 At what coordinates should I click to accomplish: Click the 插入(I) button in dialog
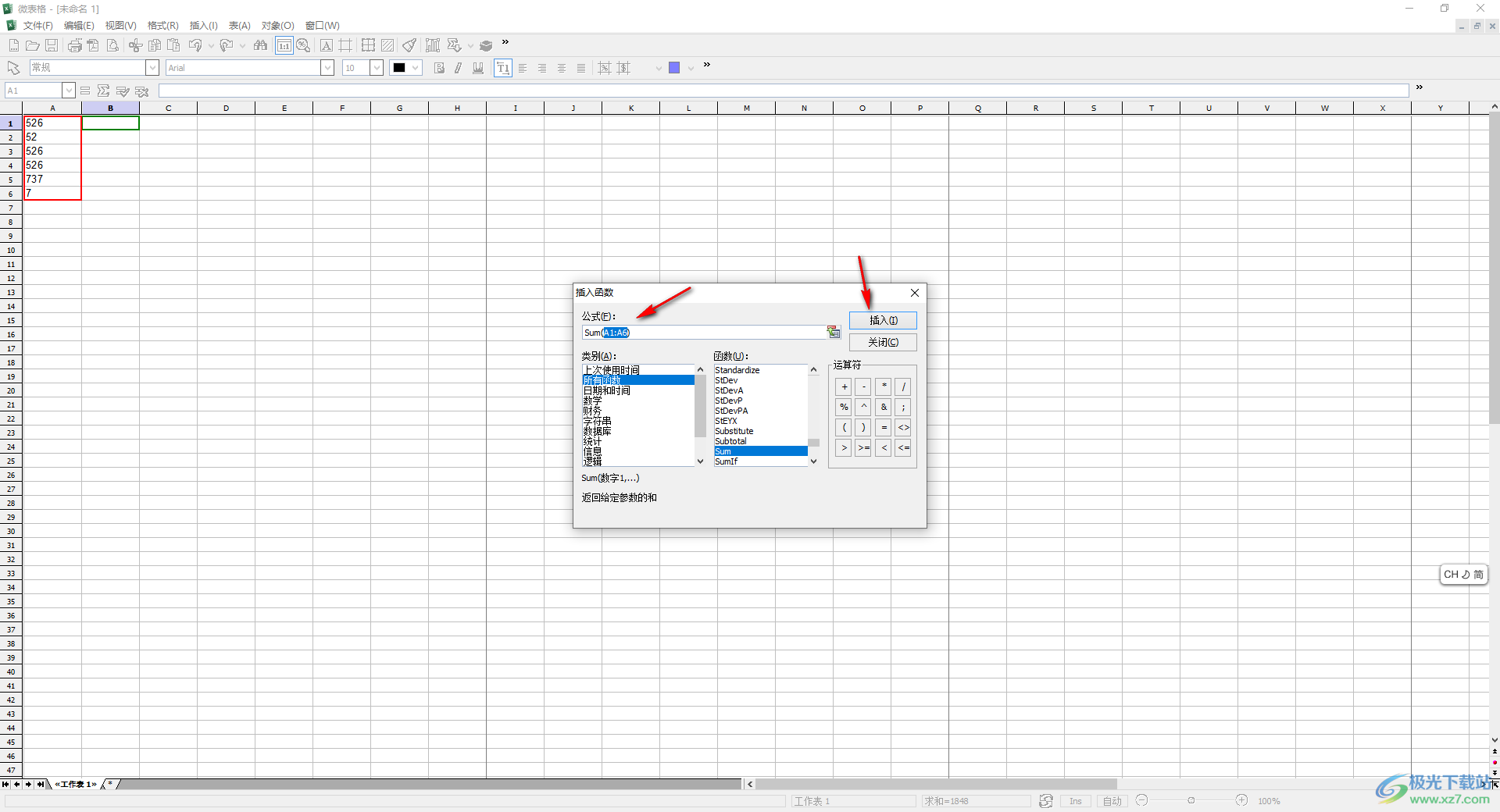click(884, 321)
